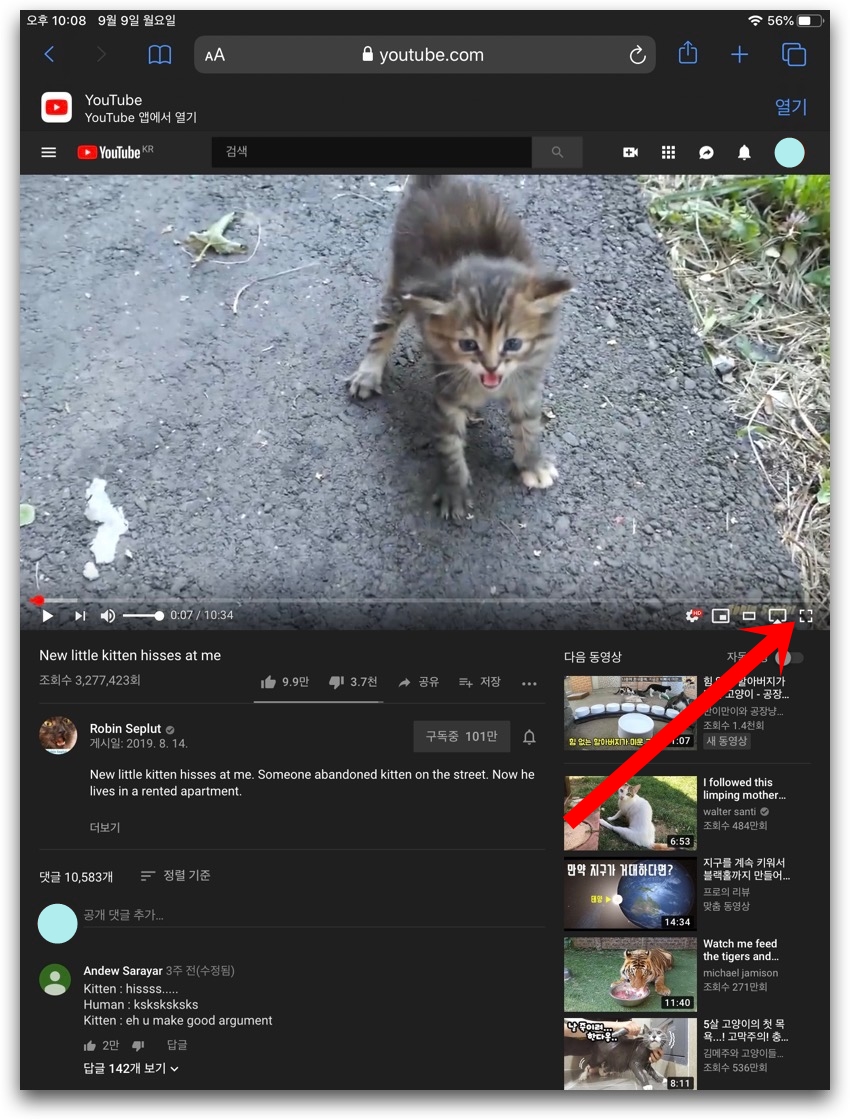The image size is (850, 1120).
Task: Like Andew Sarayar's comment
Action: point(89,1046)
